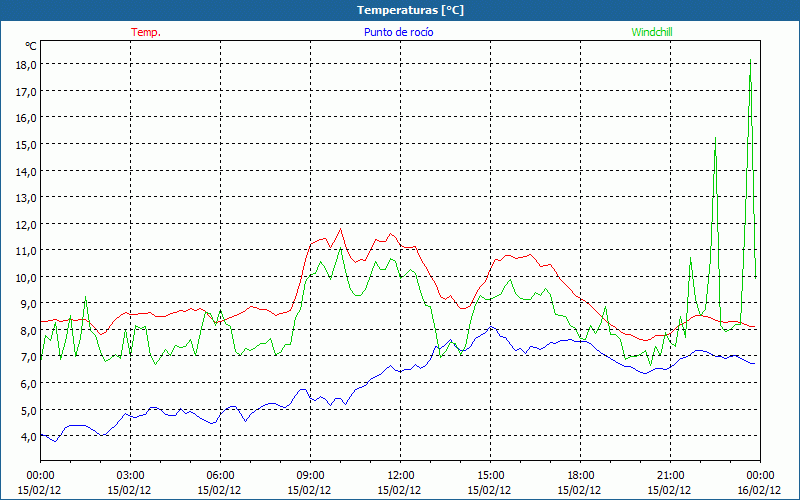
Task: Click the 8,0 y-axis value
Action: [x=28, y=331]
